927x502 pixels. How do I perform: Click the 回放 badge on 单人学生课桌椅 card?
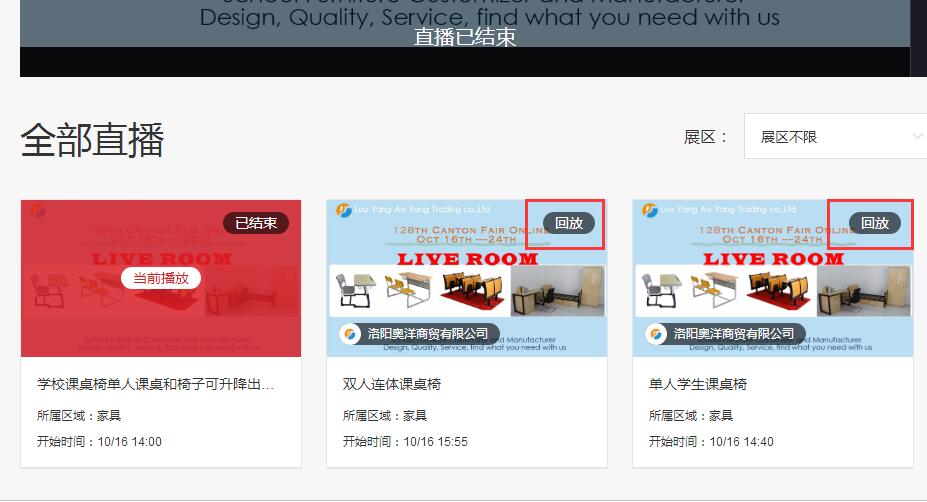[x=874, y=223]
